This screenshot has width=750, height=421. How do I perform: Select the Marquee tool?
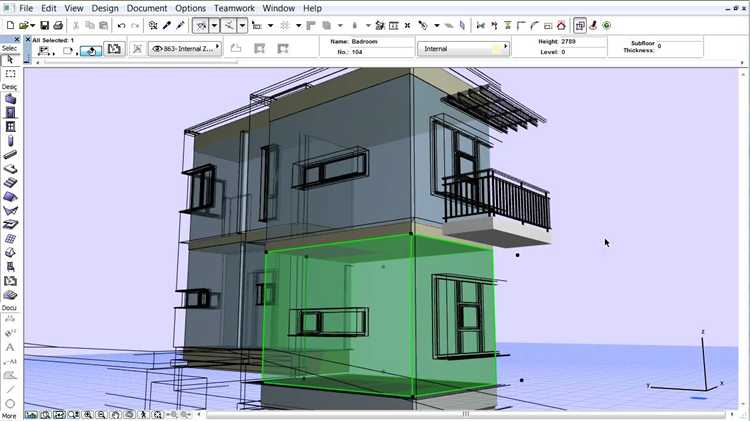click(x=10, y=74)
